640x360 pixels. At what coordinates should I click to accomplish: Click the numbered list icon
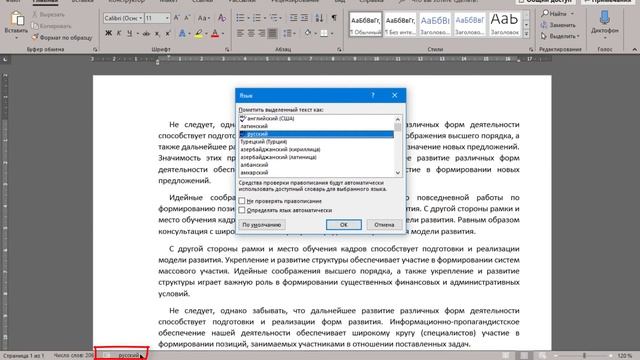[x=257, y=18]
